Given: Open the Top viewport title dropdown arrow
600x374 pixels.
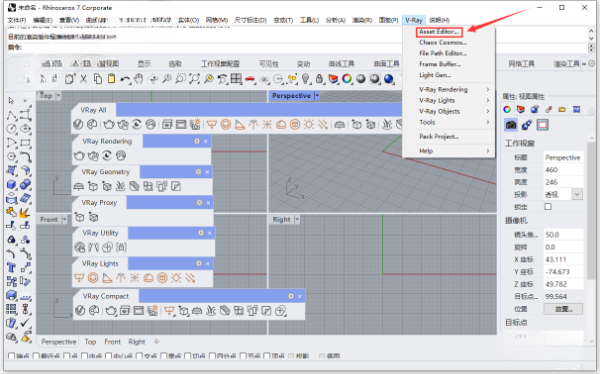Looking at the screenshot, I should click(58, 95).
